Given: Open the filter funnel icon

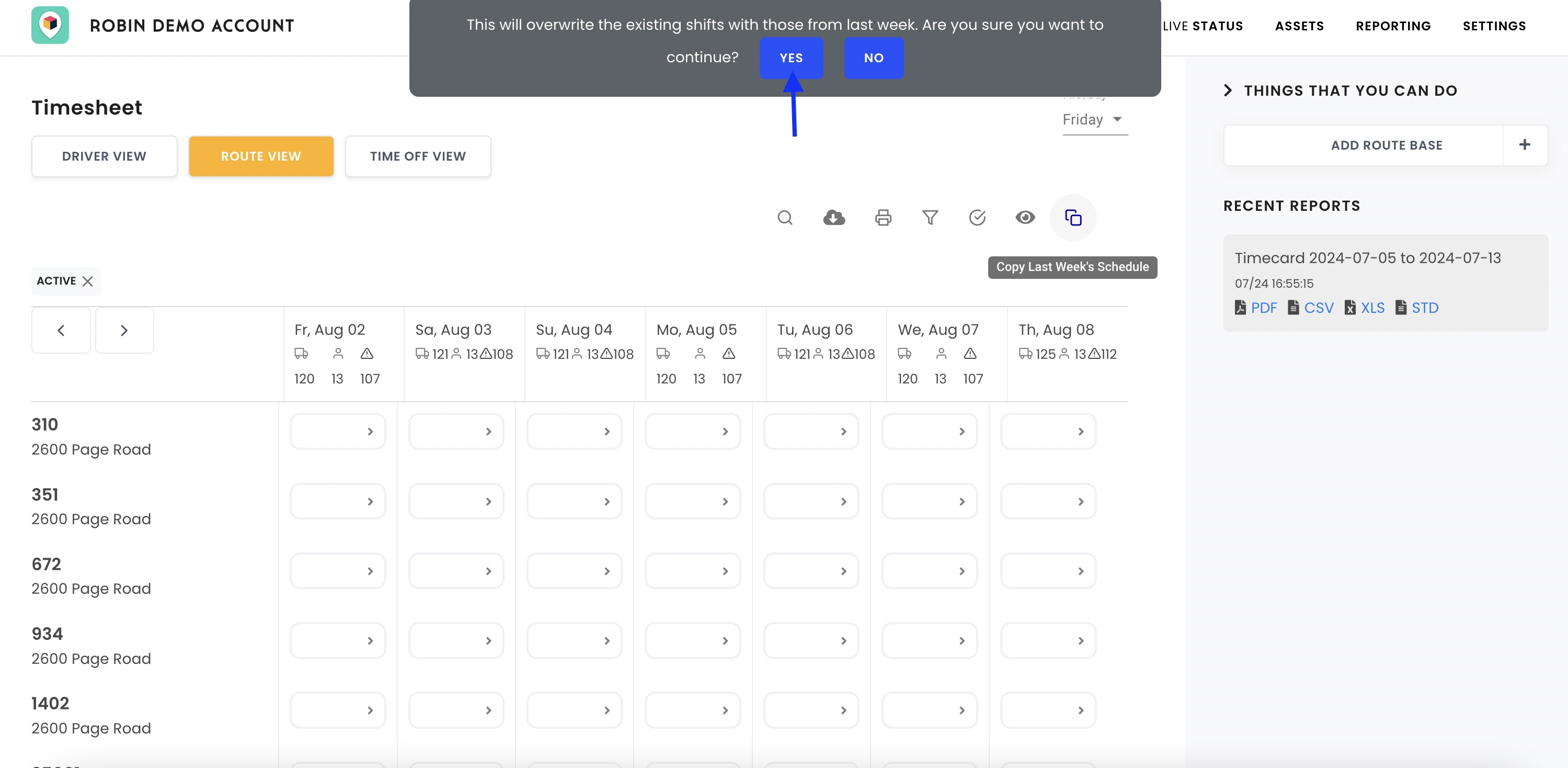Looking at the screenshot, I should 930,218.
